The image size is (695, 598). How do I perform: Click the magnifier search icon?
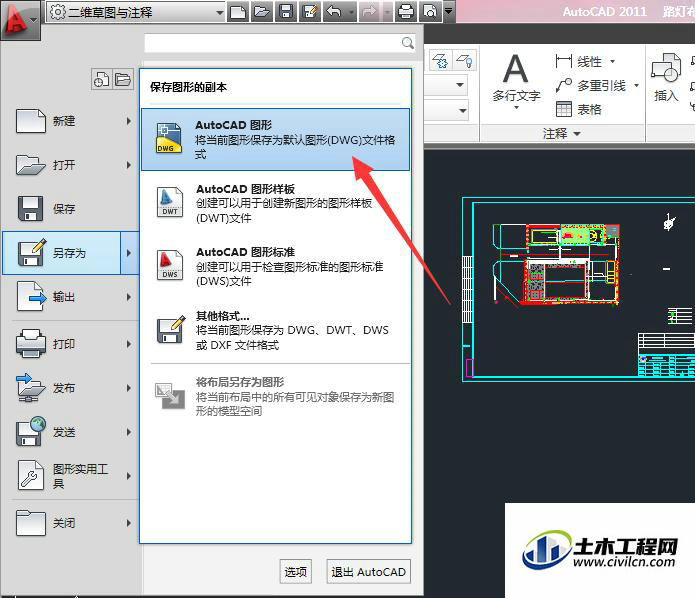pyautogui.click(x=408, y=43)
